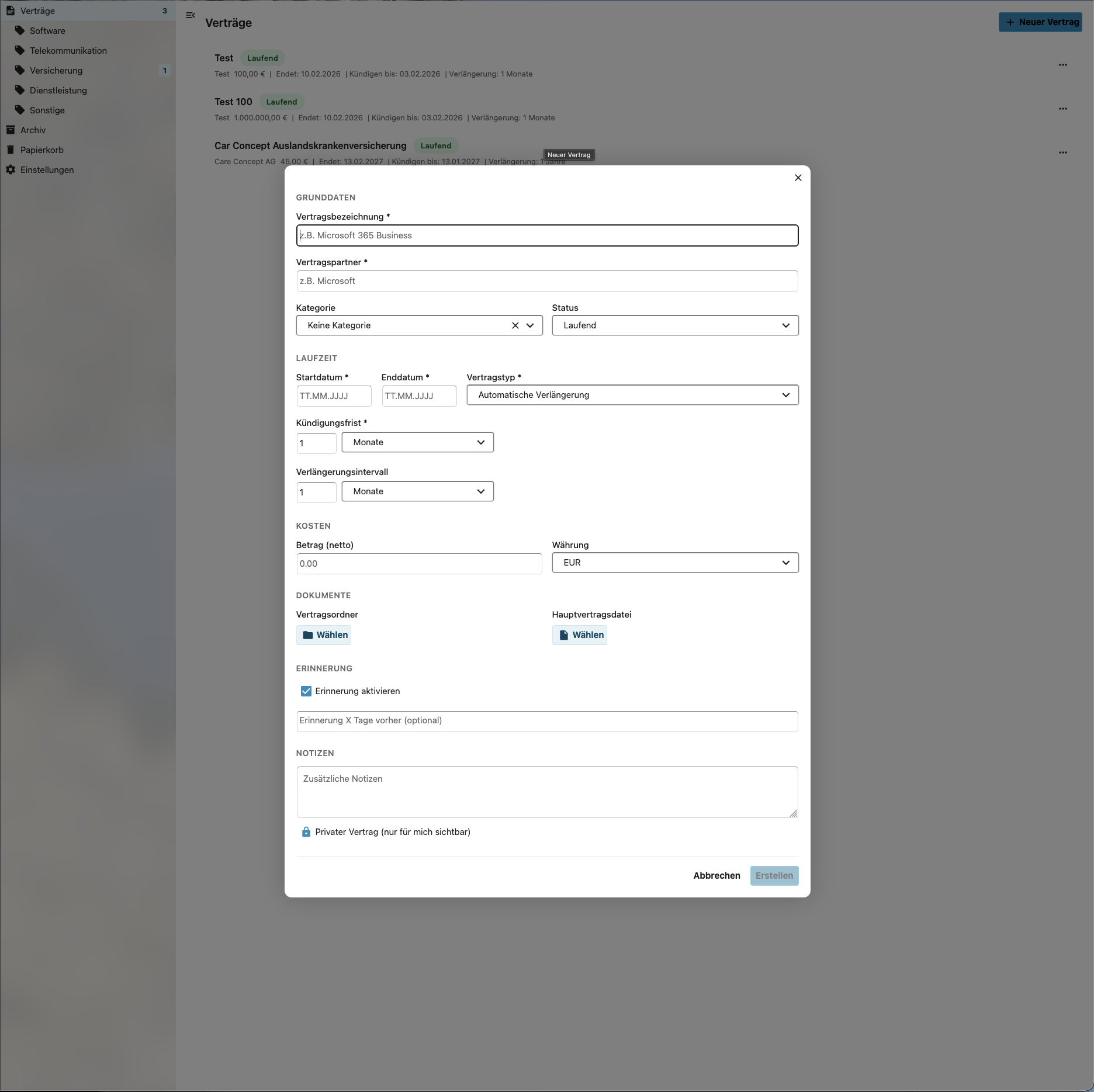Uncheck Erinnerung aktivieren
Screen dimensions: 1094x1092
click(306, 691)
